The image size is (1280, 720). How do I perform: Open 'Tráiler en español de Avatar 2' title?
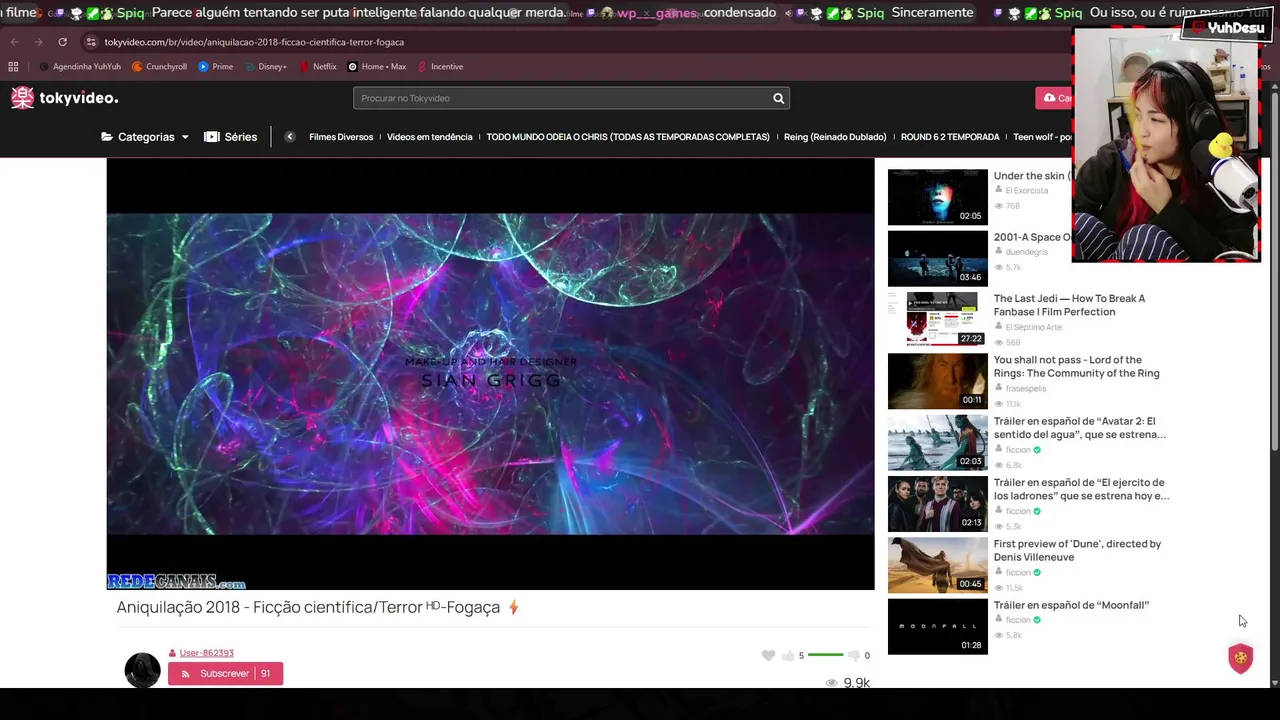pos(1079,428)
